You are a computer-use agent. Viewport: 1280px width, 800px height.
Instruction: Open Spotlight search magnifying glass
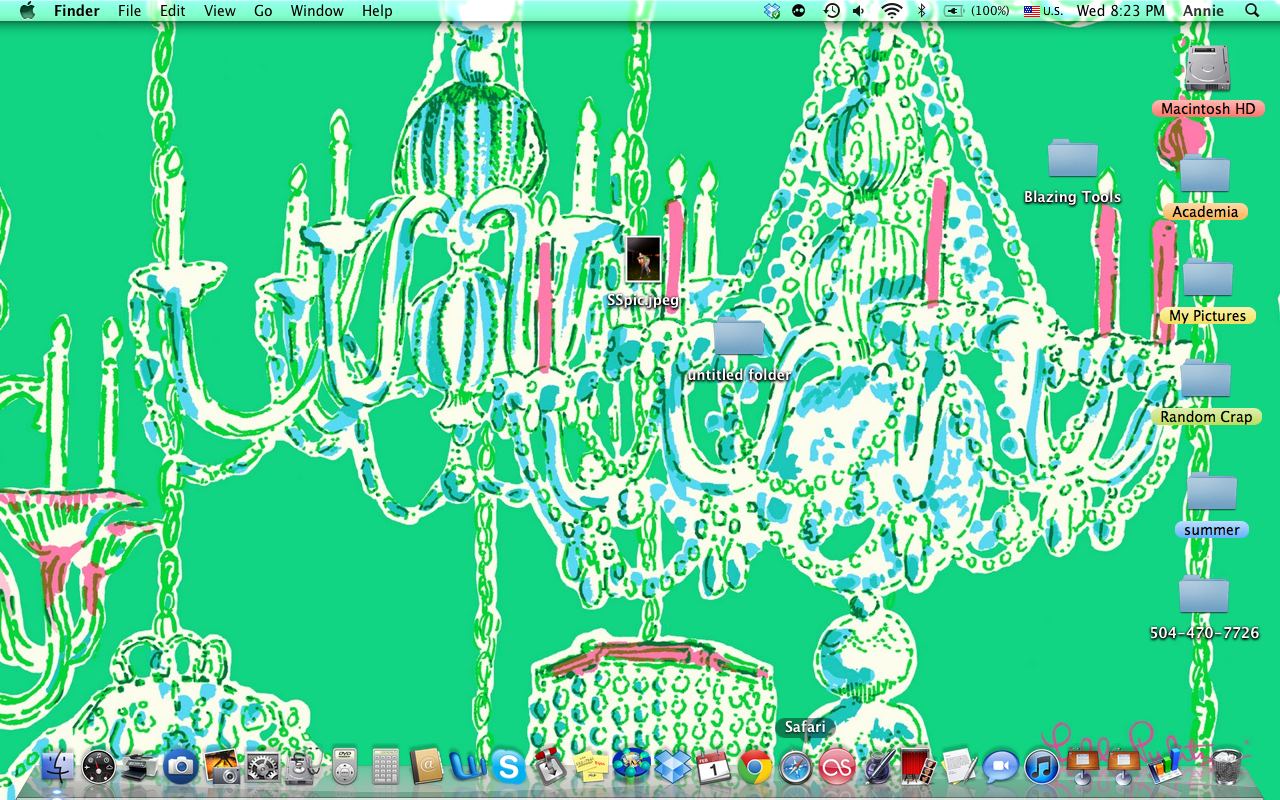click(x=1252, y=11)
